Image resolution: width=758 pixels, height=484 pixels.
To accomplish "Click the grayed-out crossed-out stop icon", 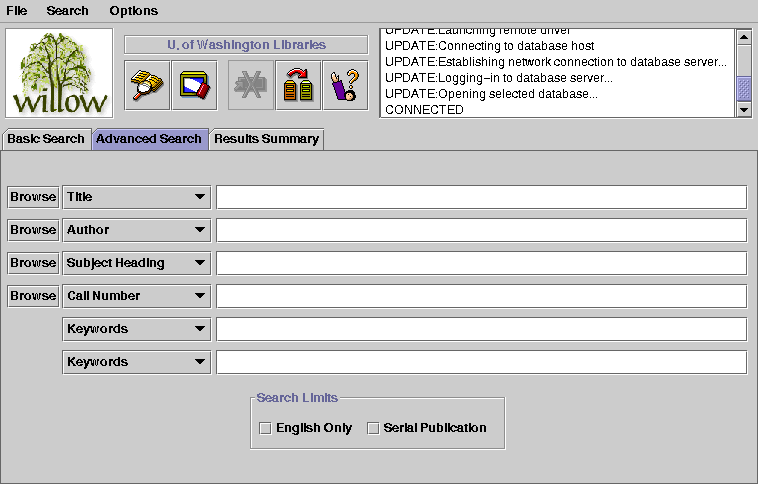I will coord(251,85).
